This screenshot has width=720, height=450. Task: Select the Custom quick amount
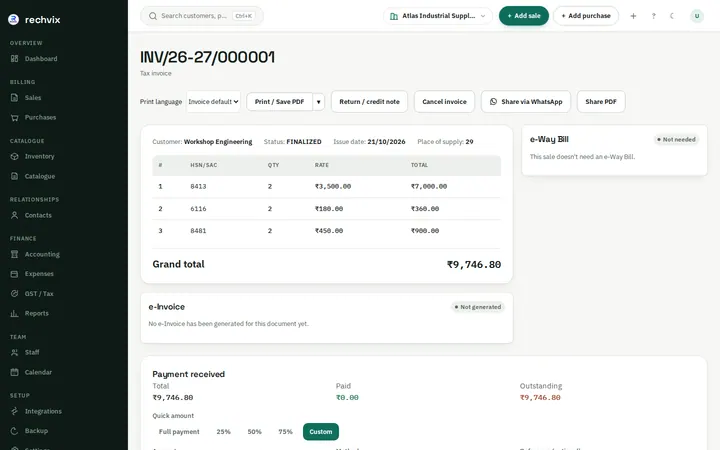pyautogui.click(x=321, y=432)
